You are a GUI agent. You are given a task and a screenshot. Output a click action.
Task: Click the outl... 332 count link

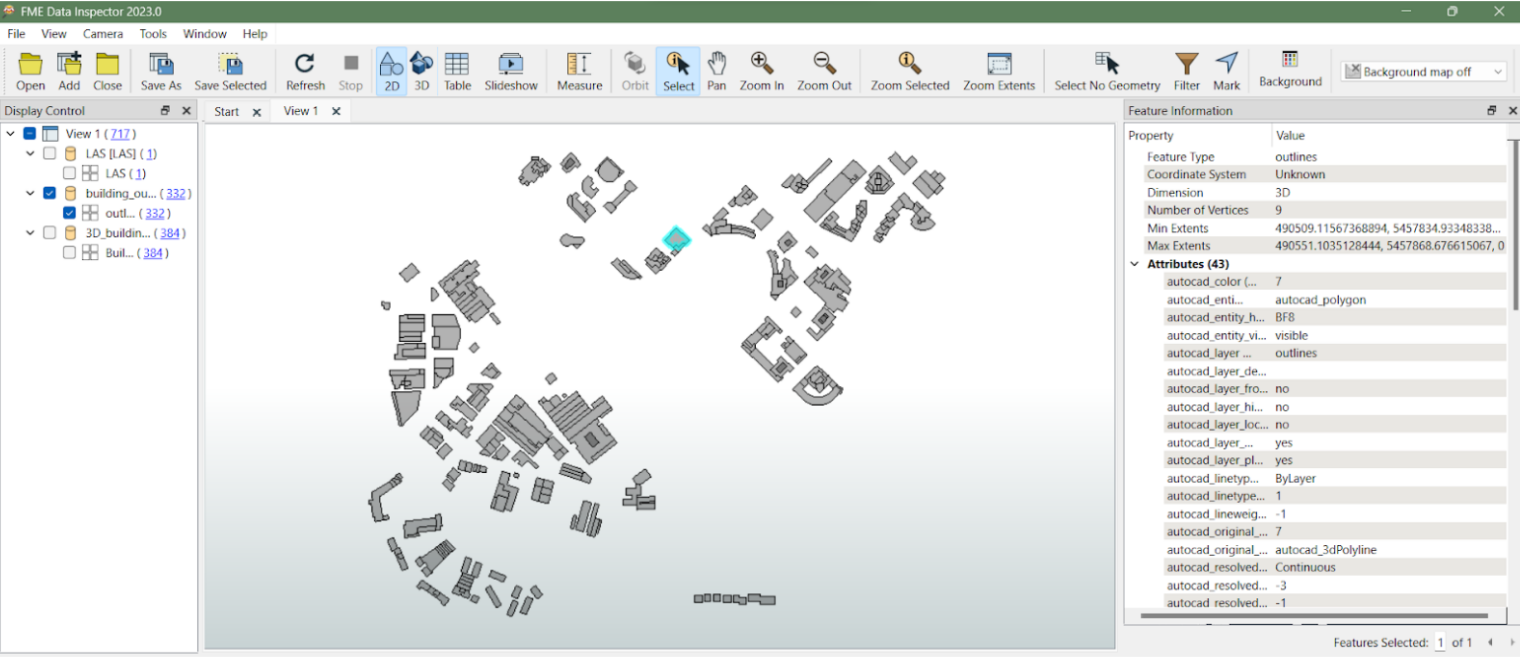coord(155,213)
